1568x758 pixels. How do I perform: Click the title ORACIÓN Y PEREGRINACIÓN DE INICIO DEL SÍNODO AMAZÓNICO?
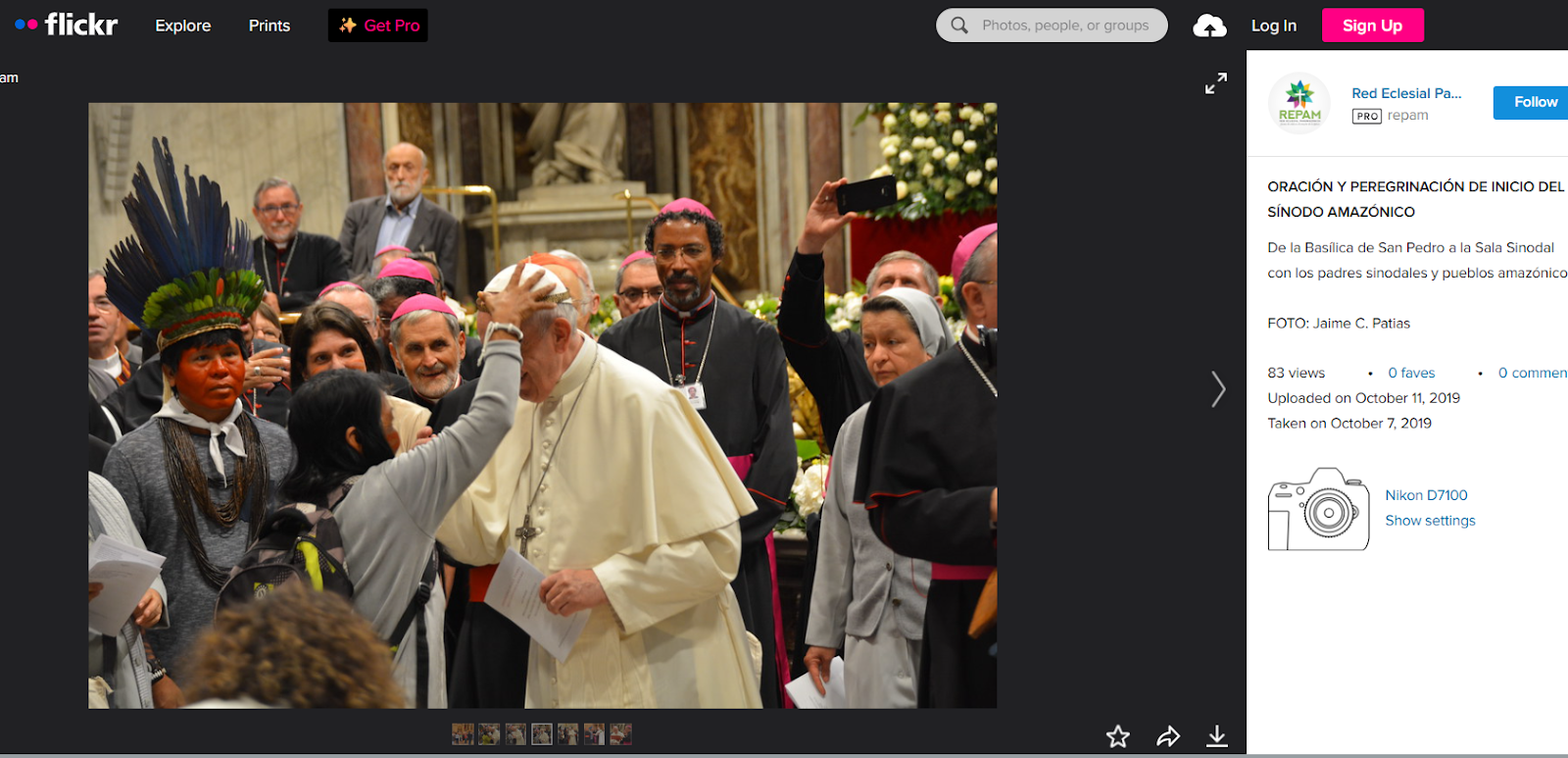(x=1416, y=199)
